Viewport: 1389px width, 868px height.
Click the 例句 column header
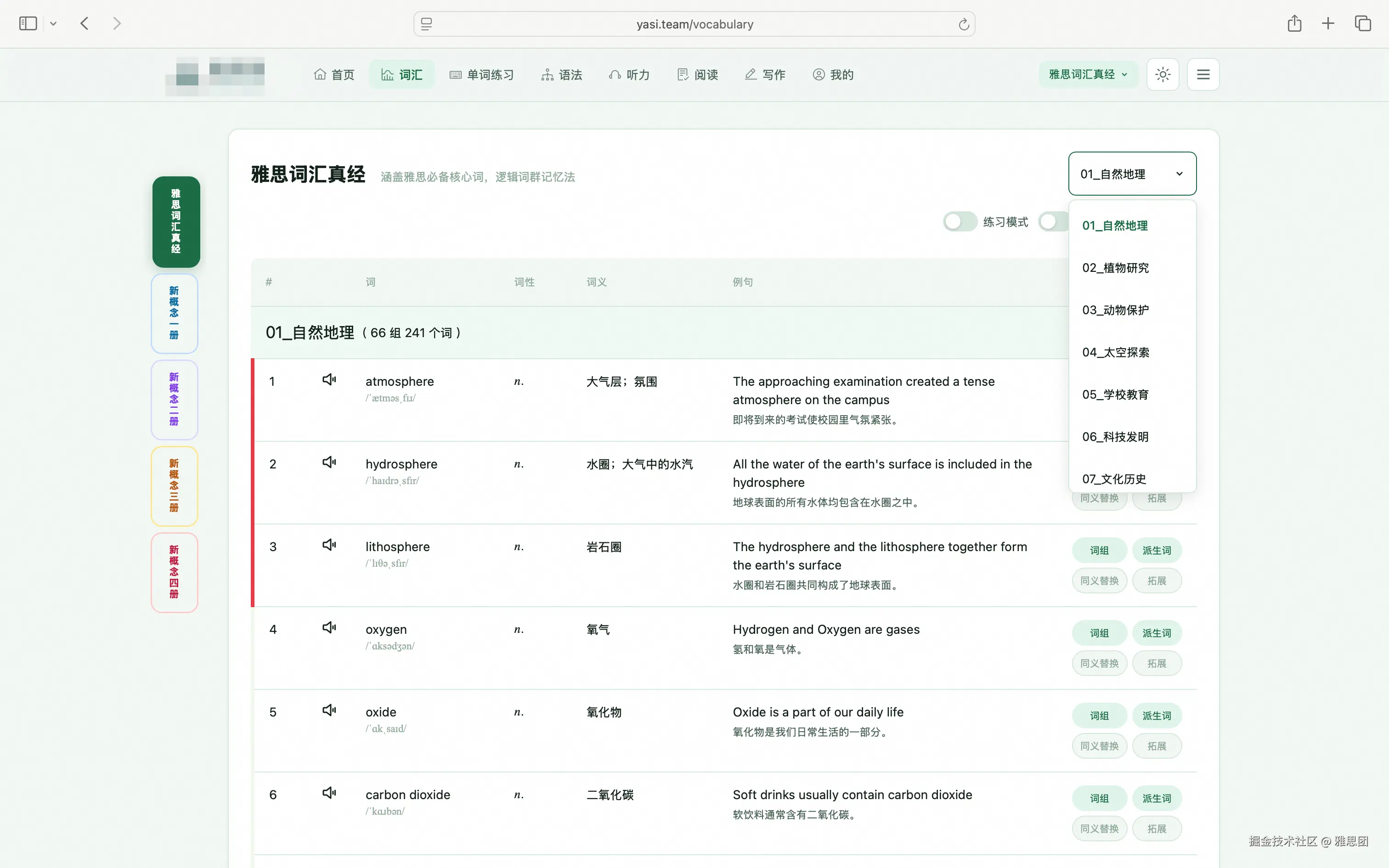[x=743, y=282]
